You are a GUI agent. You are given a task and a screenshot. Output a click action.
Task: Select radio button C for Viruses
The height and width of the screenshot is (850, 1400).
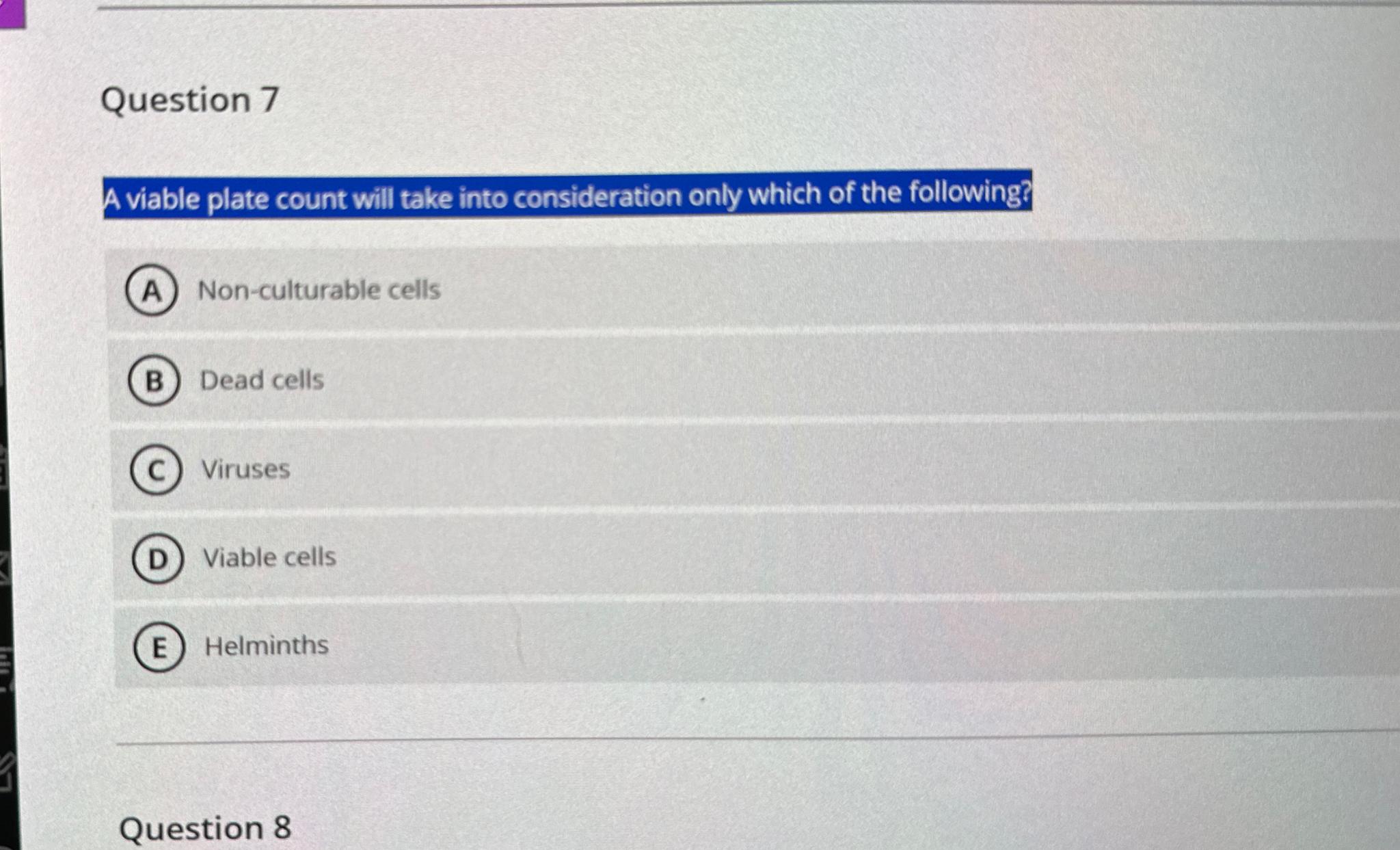[x=157, y=470]
